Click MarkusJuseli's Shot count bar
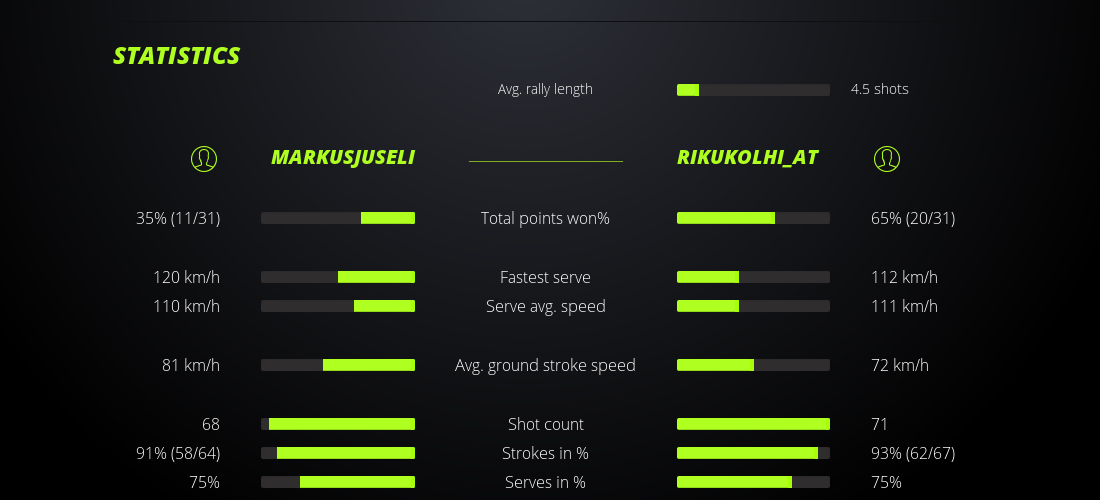 (338, 424)
